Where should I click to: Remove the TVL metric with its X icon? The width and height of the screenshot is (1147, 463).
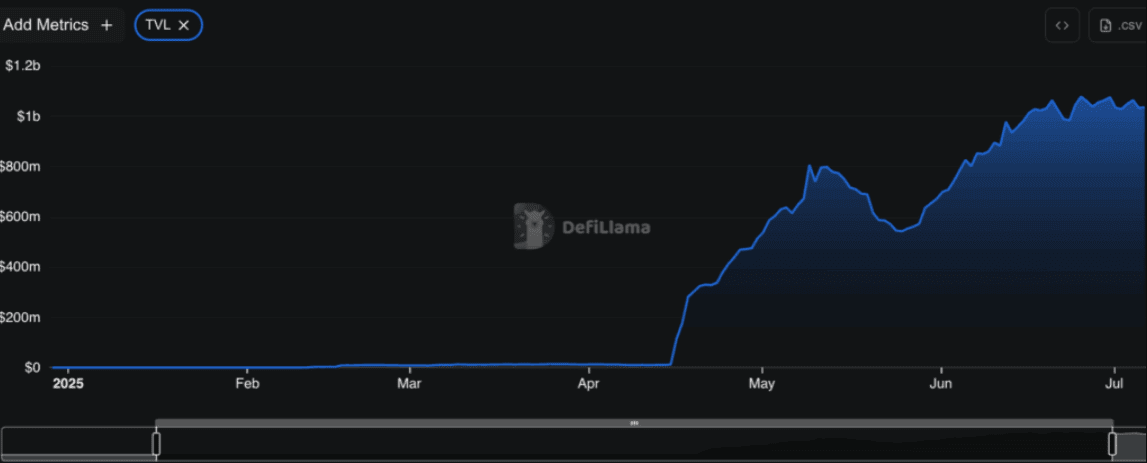click(x=184, y=25)
